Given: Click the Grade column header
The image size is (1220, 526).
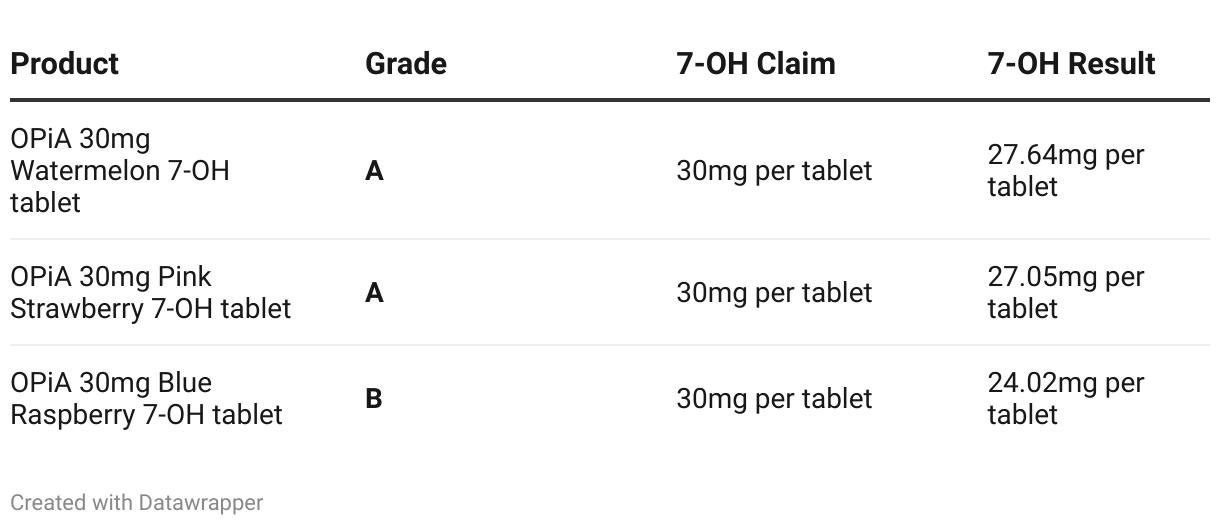Looking at the screenshot, I should [406, 64].
